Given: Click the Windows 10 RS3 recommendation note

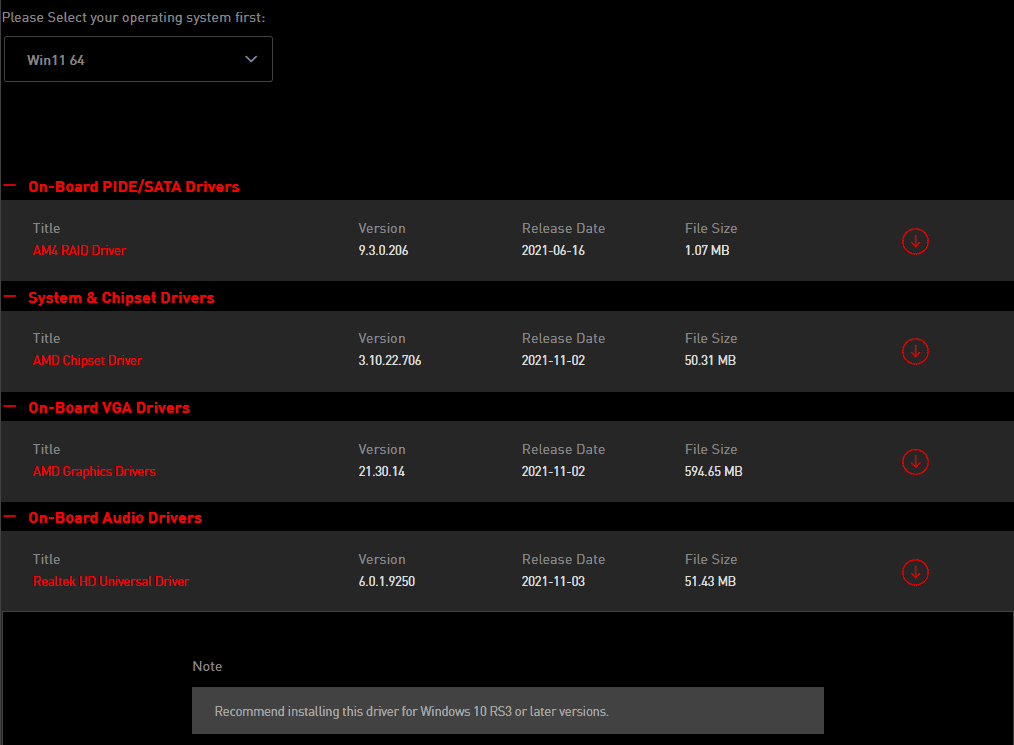Looking at the screenshot, I should (508, 711).
